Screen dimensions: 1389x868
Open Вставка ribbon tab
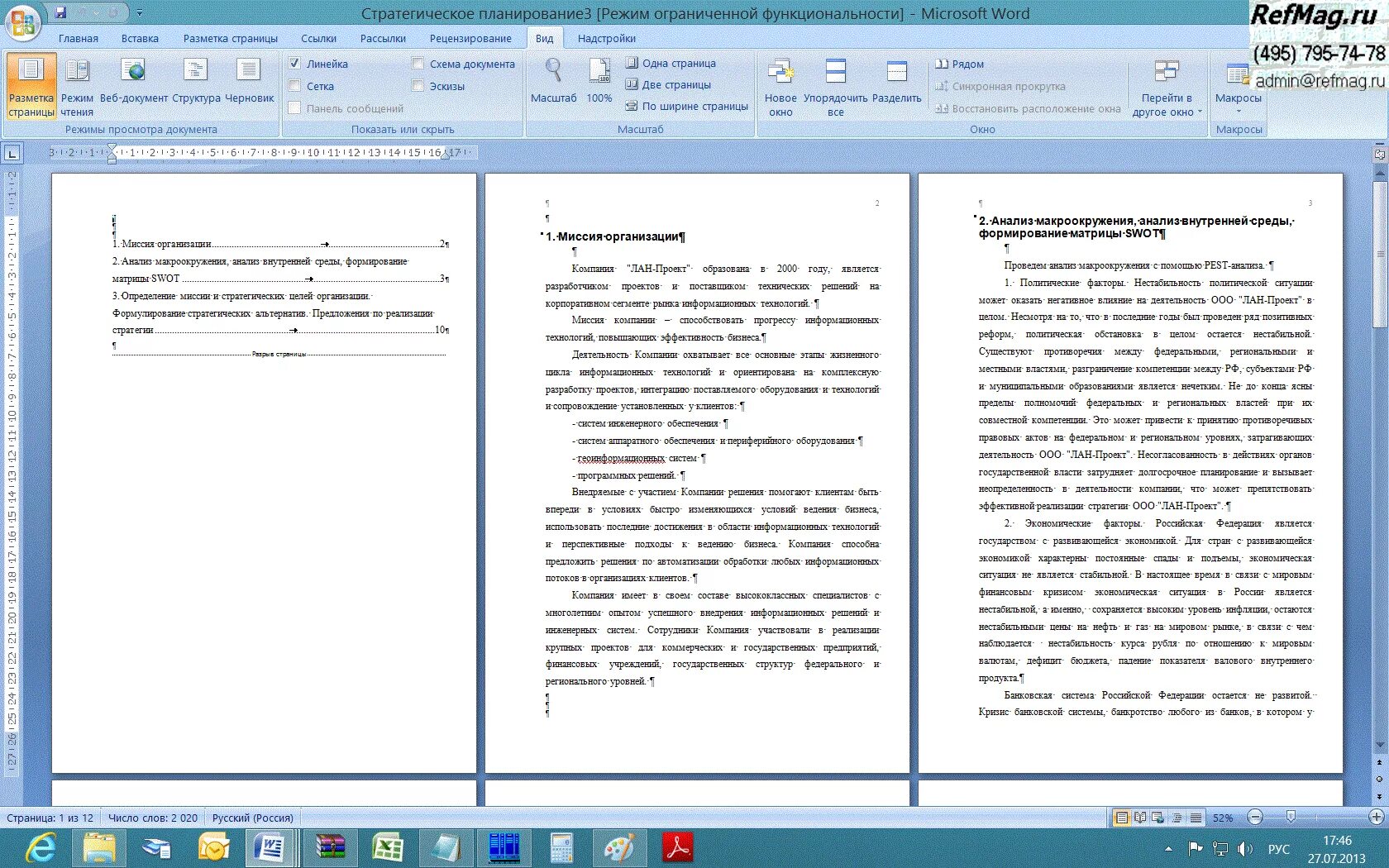tap(140, 38)
